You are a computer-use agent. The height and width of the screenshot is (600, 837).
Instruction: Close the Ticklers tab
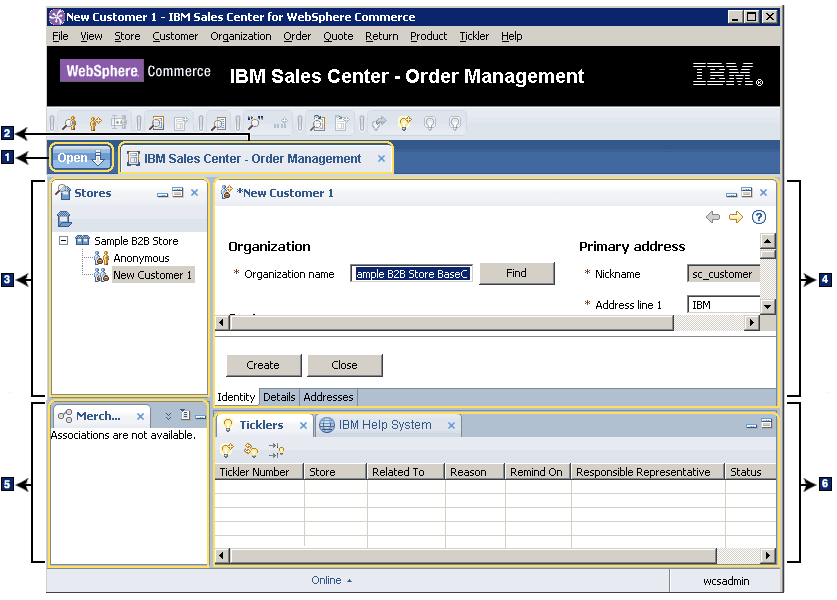click(x=303, y=425)
